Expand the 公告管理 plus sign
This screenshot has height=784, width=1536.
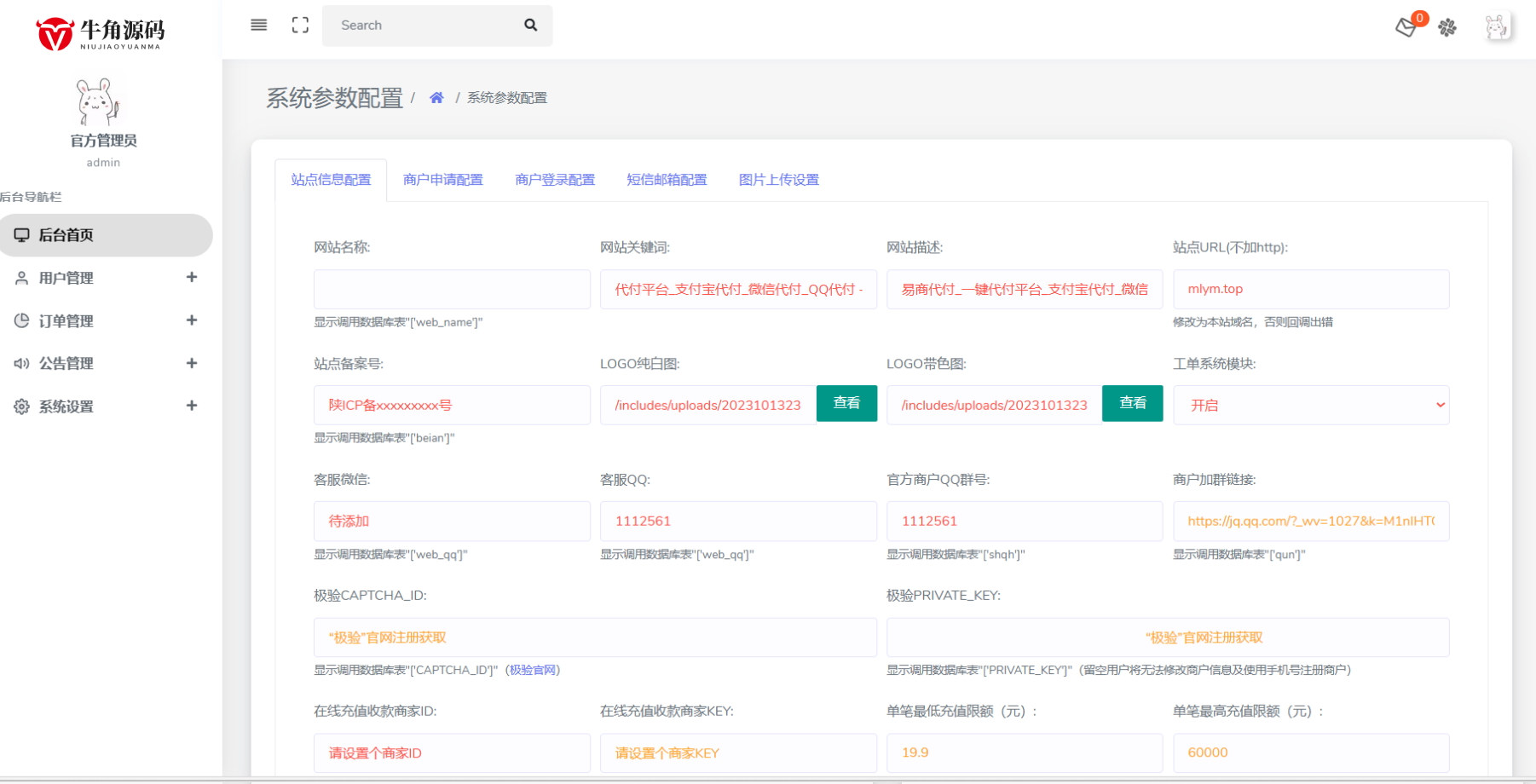click(192, 363)
